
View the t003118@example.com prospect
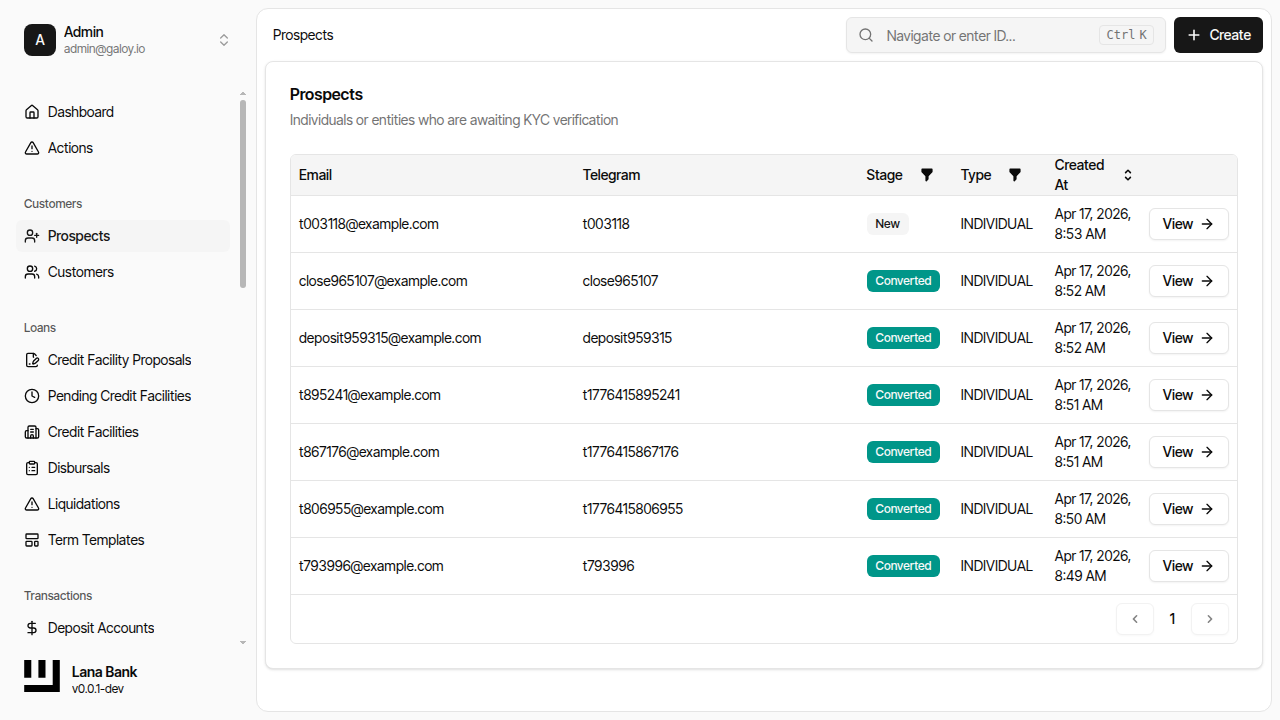tap(1188, 224)
